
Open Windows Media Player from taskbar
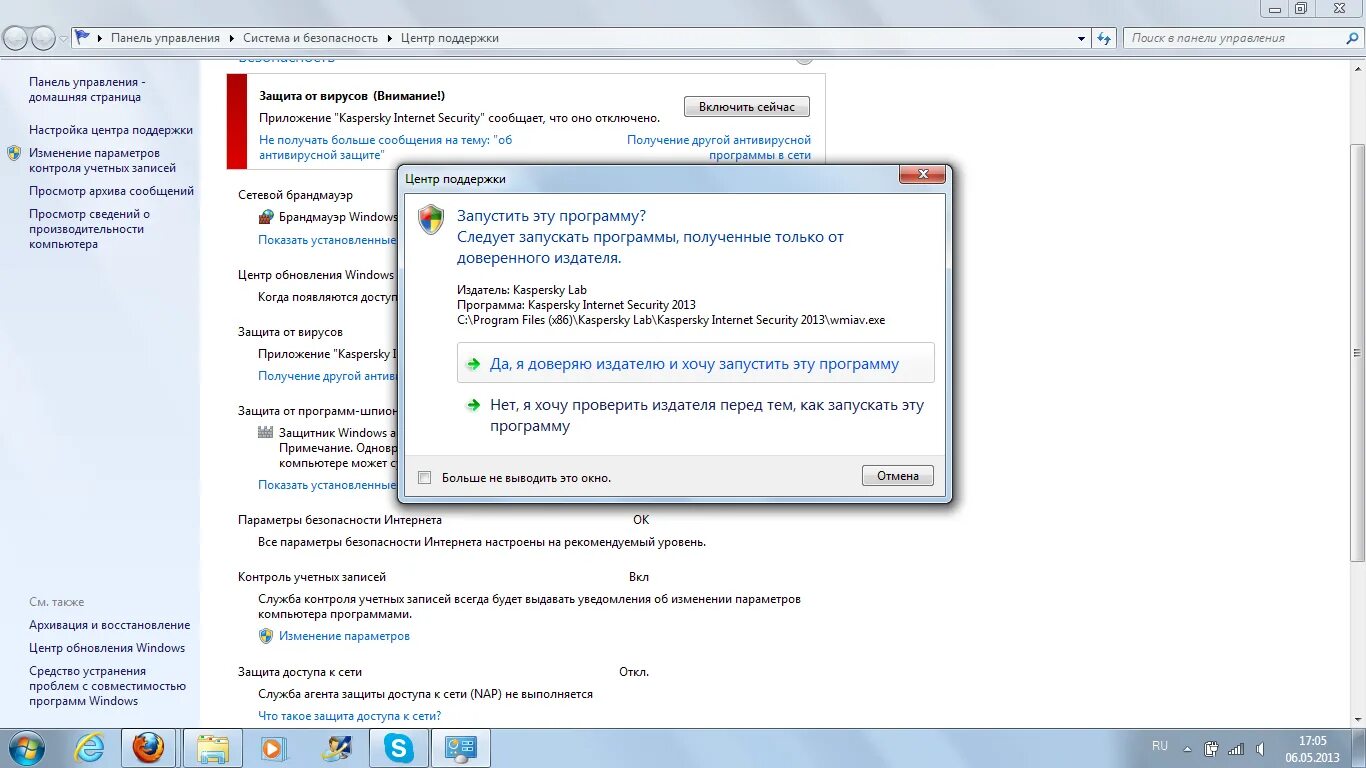[273, 748]
